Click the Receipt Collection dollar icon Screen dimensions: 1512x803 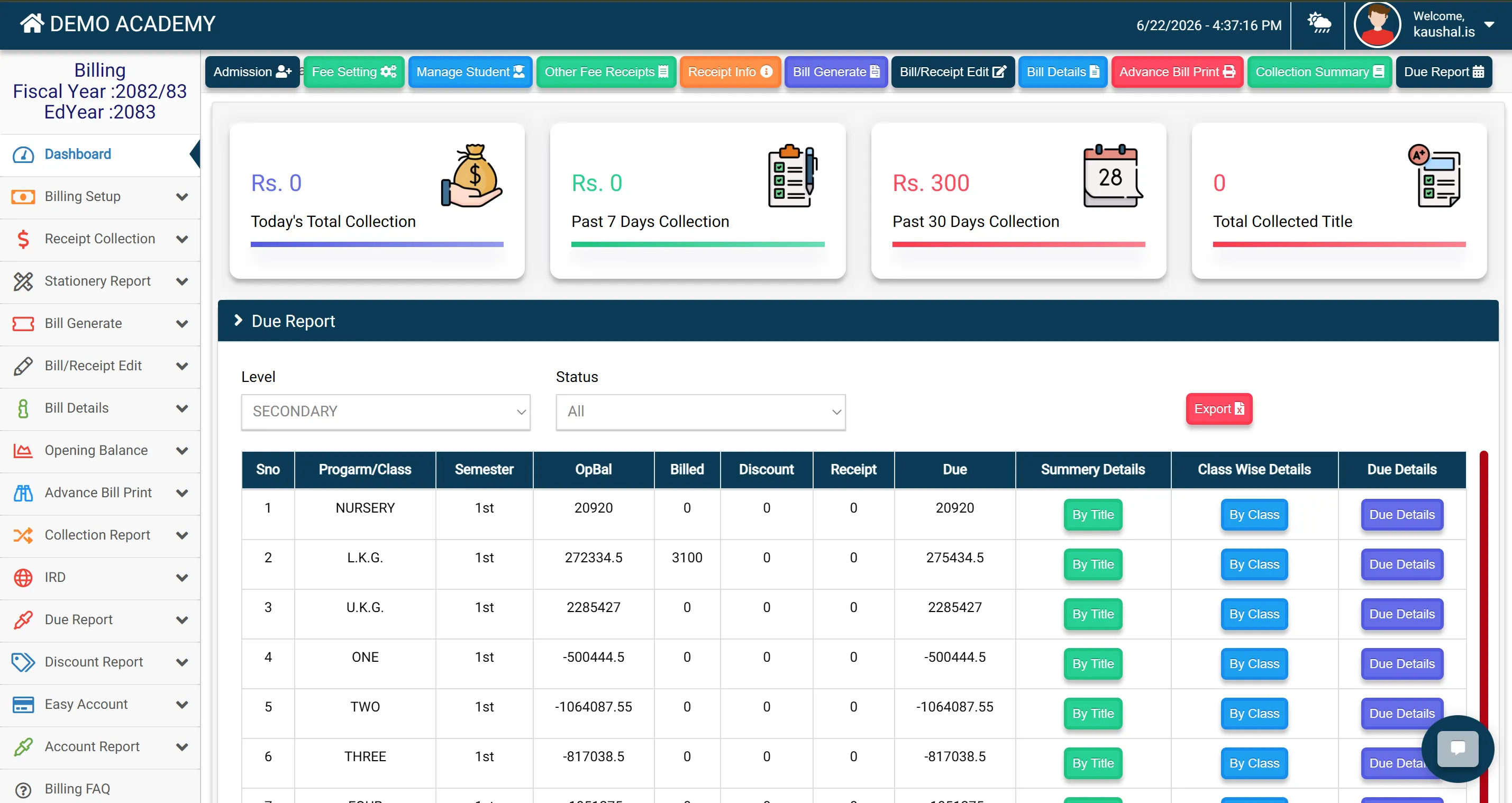(x=23, y=239)
